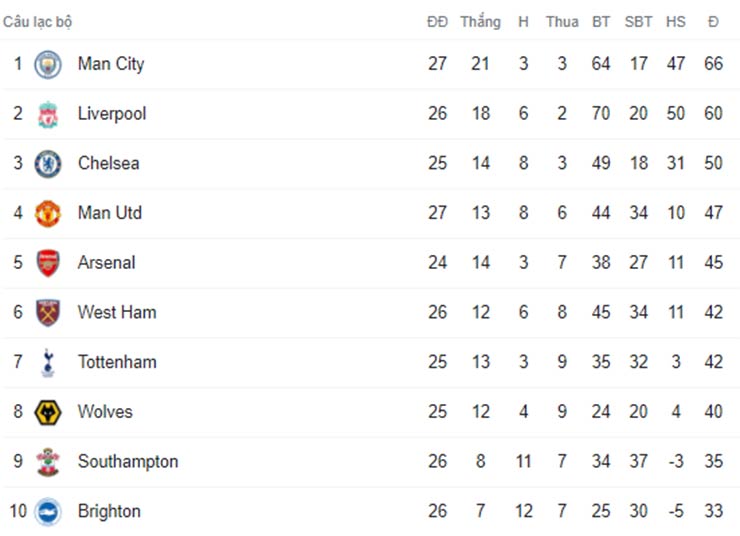Click the Brighton club crest
Viewport: 740px width, 536px height.
47,512
